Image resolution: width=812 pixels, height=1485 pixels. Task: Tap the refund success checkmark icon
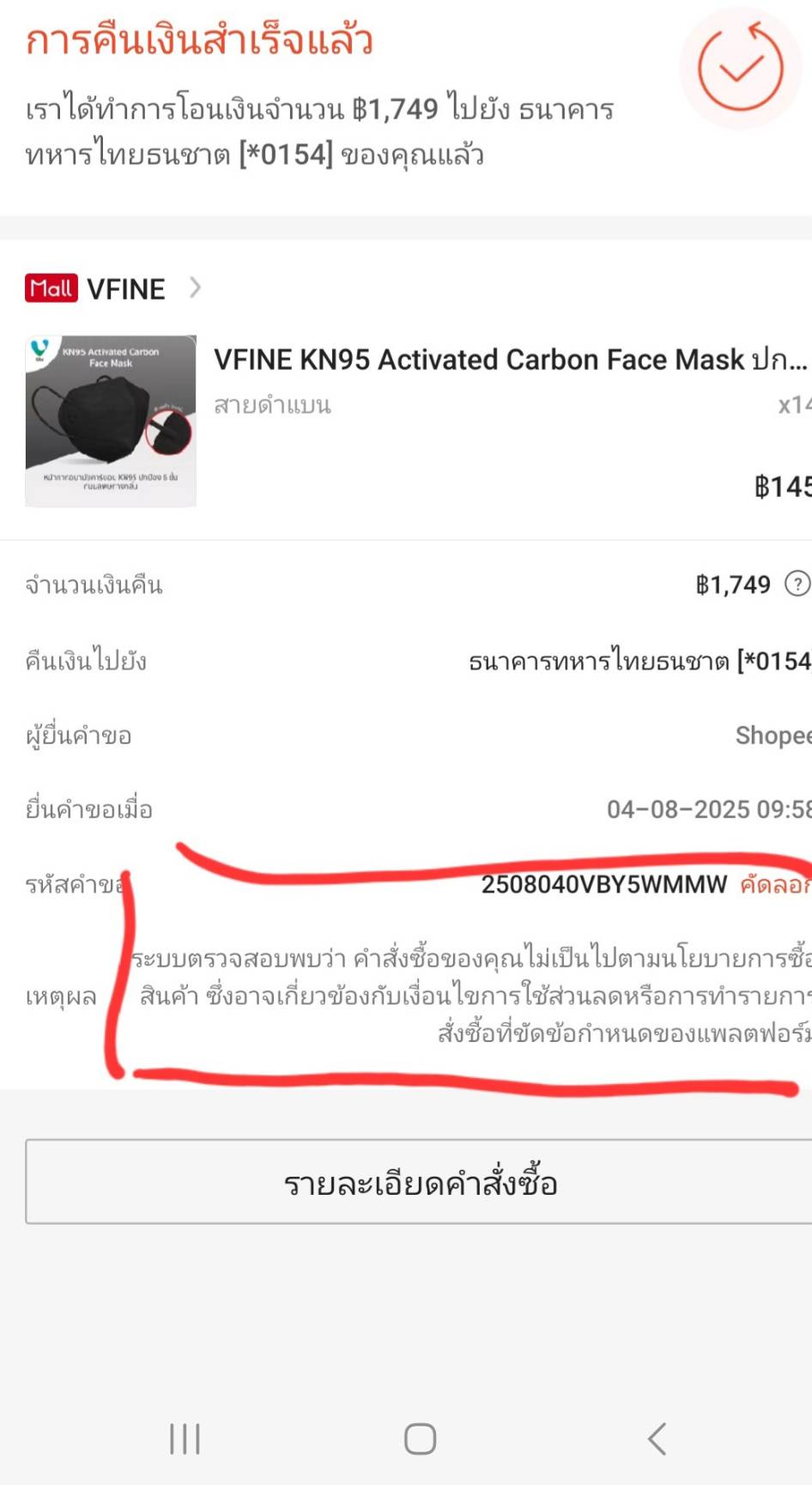[741, 69]
